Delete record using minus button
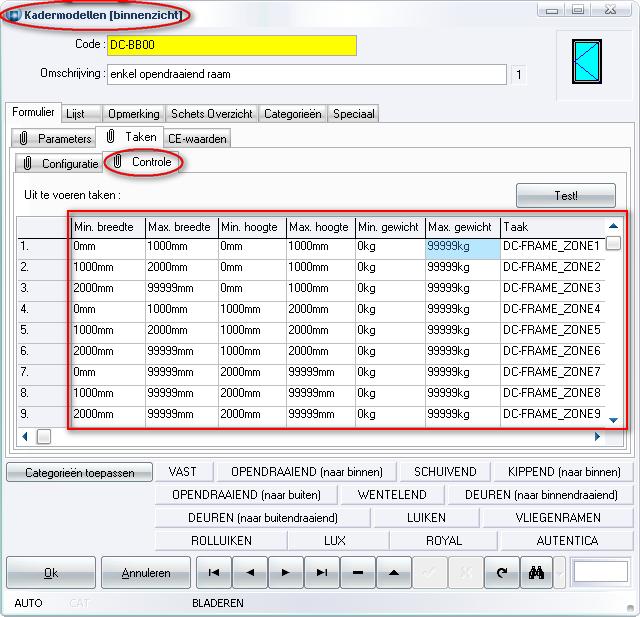Screen dimensions: 640x617 (x=358, y=573)
